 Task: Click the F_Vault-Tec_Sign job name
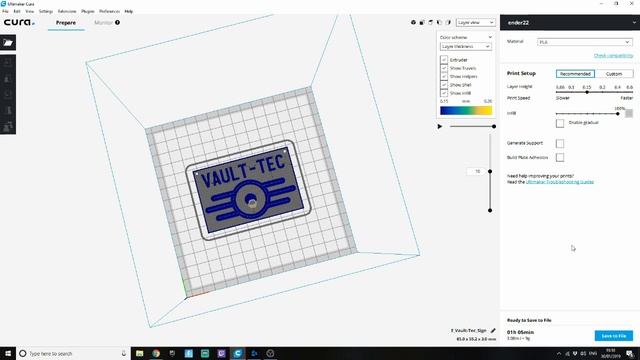[469, 330]
